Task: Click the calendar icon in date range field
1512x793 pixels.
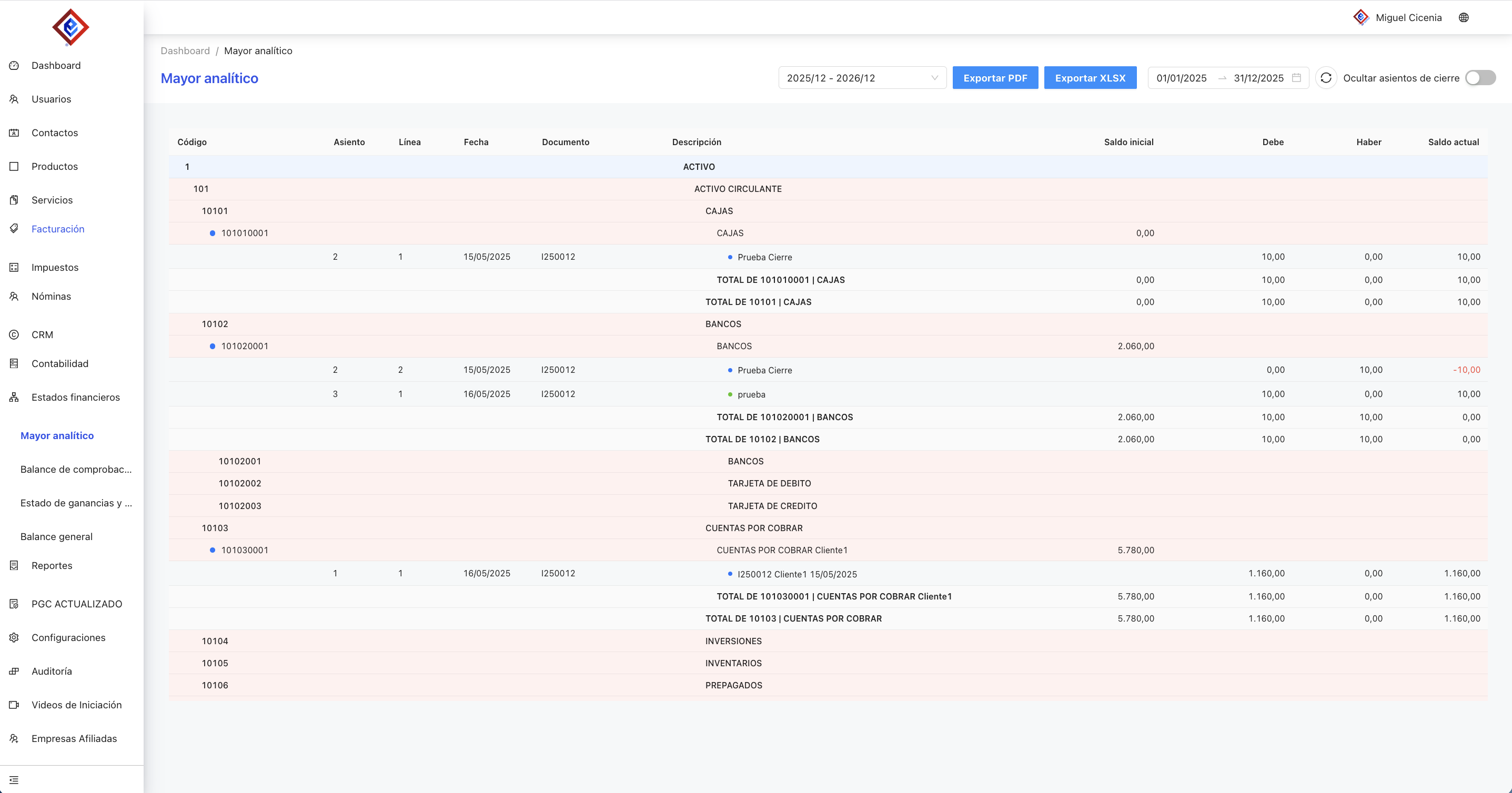Action: (1297, 78)
